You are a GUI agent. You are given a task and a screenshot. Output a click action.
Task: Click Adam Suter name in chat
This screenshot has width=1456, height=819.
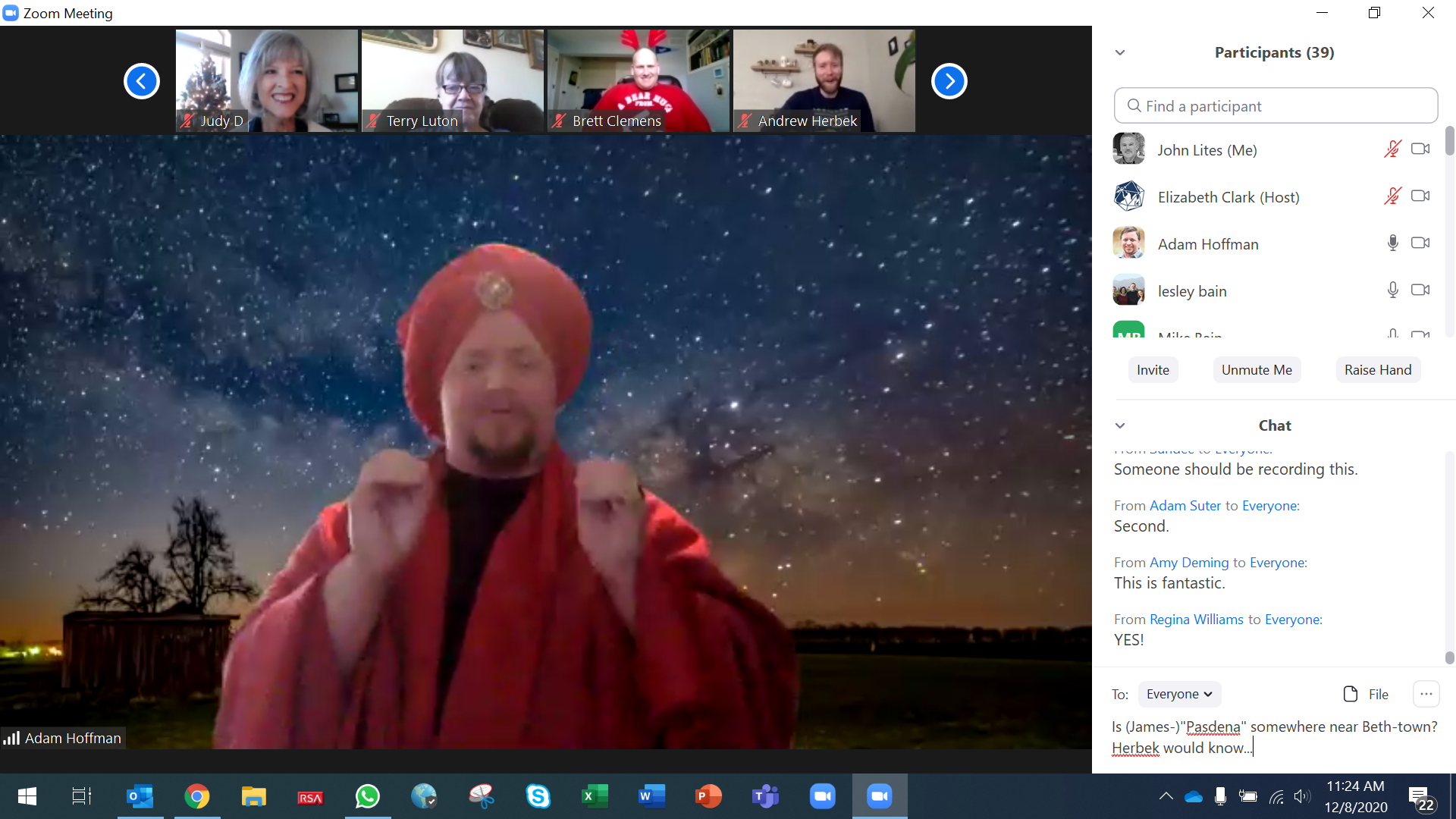1185,506
